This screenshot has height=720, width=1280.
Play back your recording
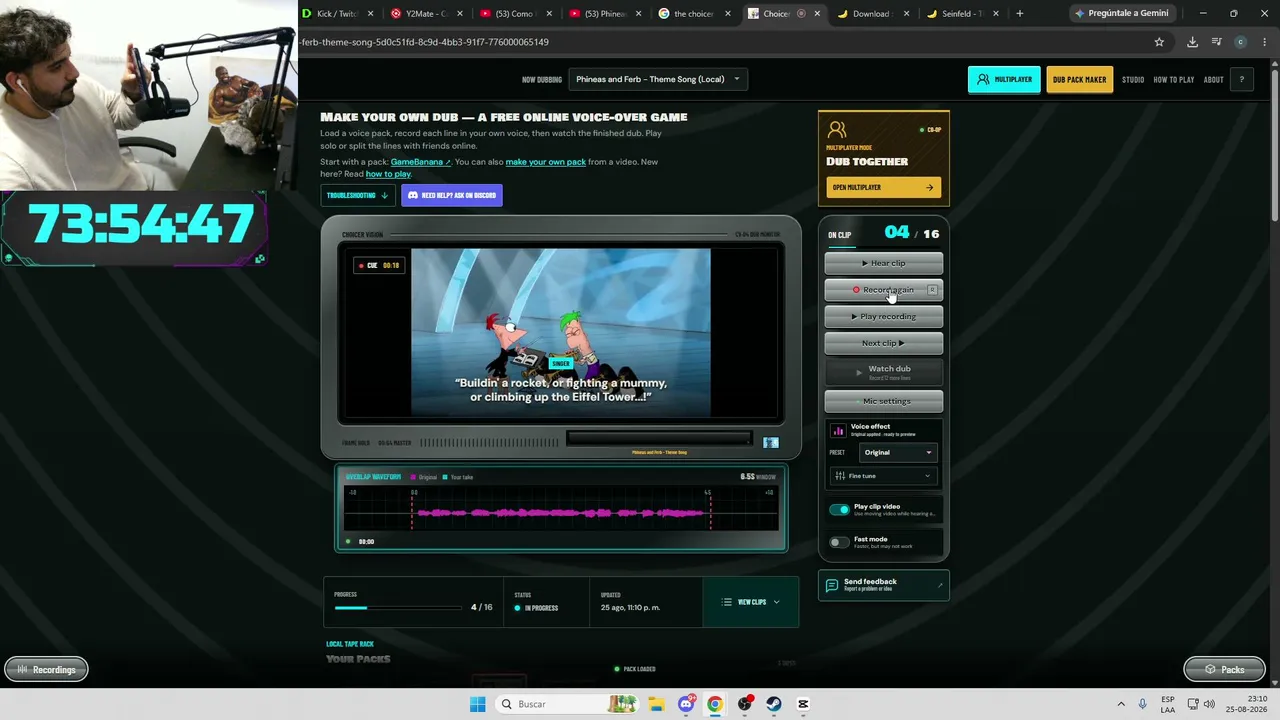tap(883, 316)
